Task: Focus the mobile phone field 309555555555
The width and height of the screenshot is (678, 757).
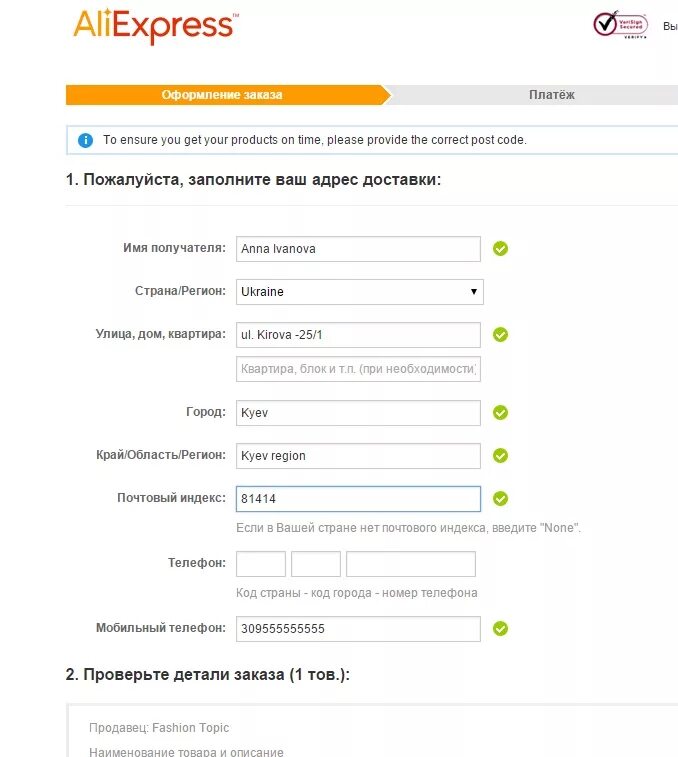Action: point(358,629)
